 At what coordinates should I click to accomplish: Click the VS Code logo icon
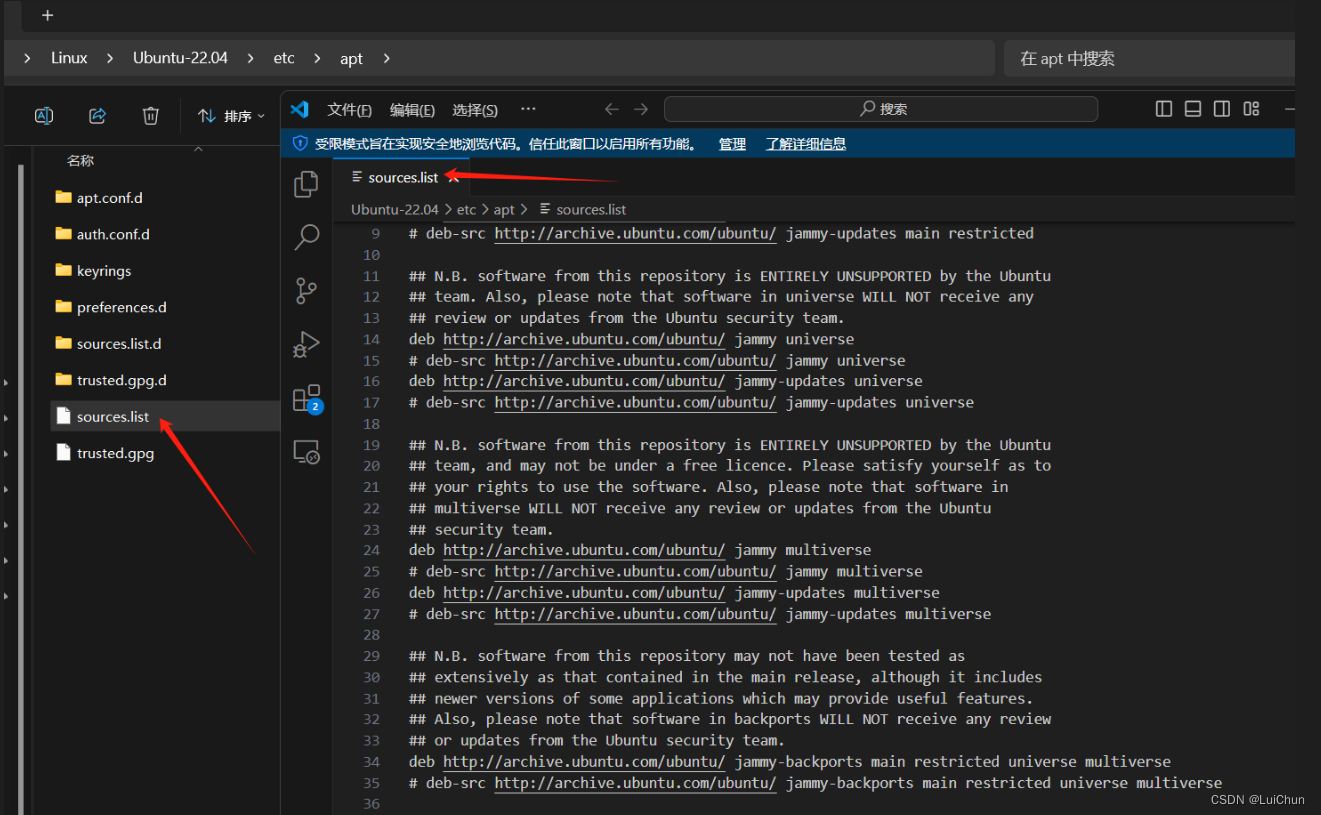click(x=299, y=109)
